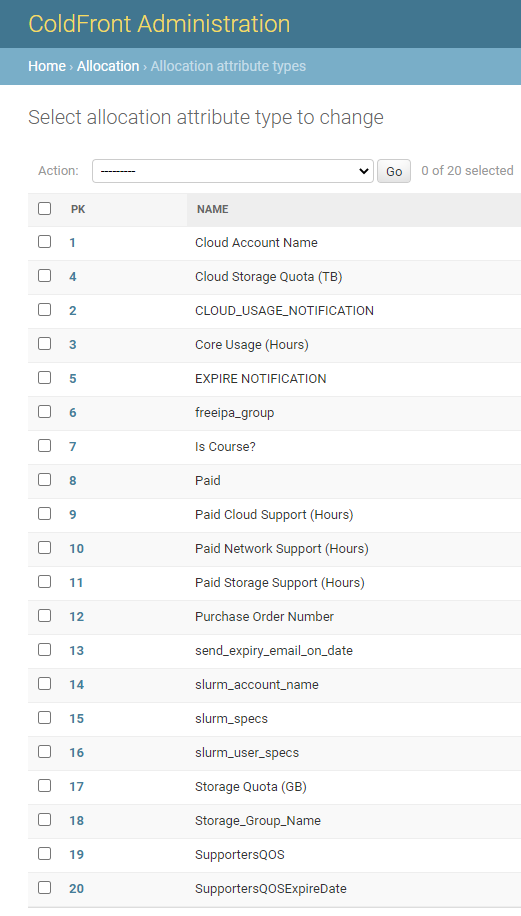This screenshot has width=521, height=916.
Task: Go to Home breadcrumb
Action: pyautogui.click(x=47, y=66)
